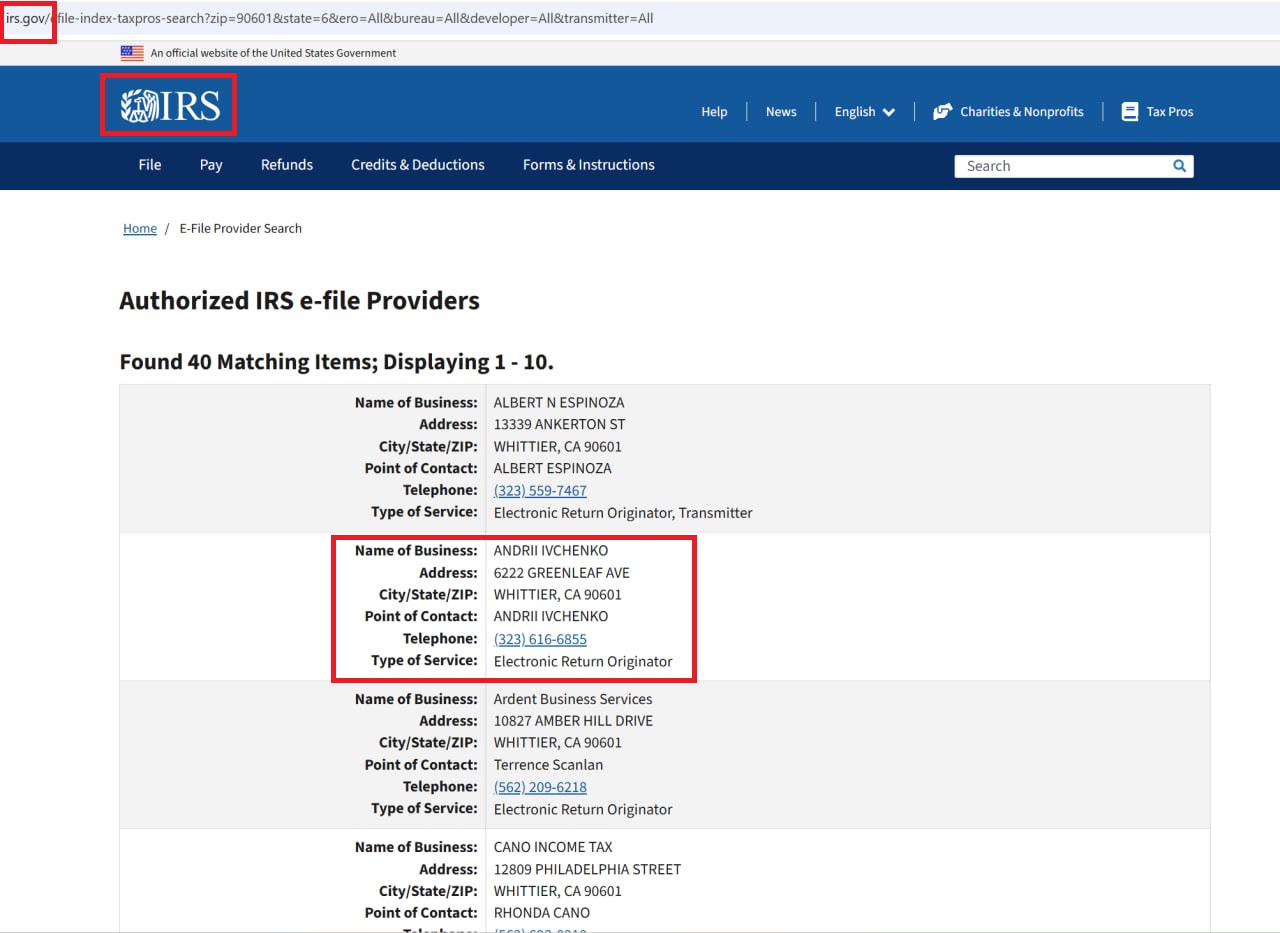The image size is (1280, 933).
Task: Click the browser address bar URL
Action: (330, 18)
